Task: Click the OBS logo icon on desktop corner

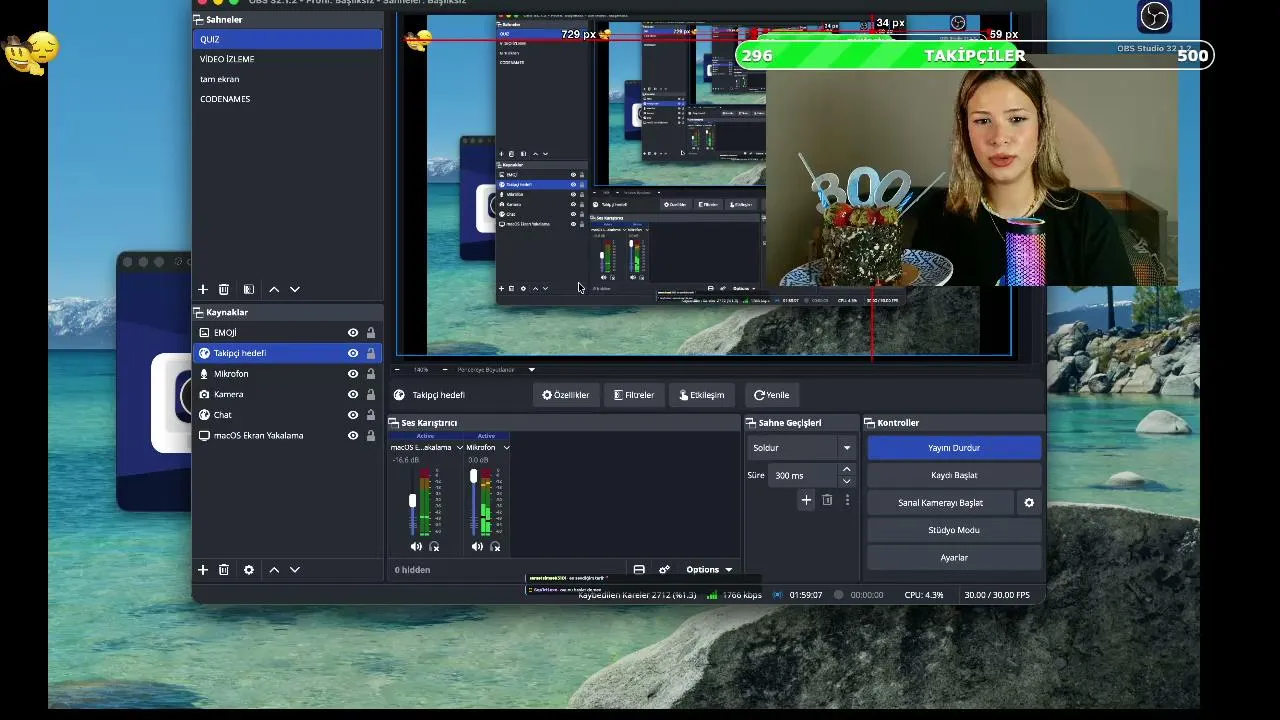Action: [1155, 16]
